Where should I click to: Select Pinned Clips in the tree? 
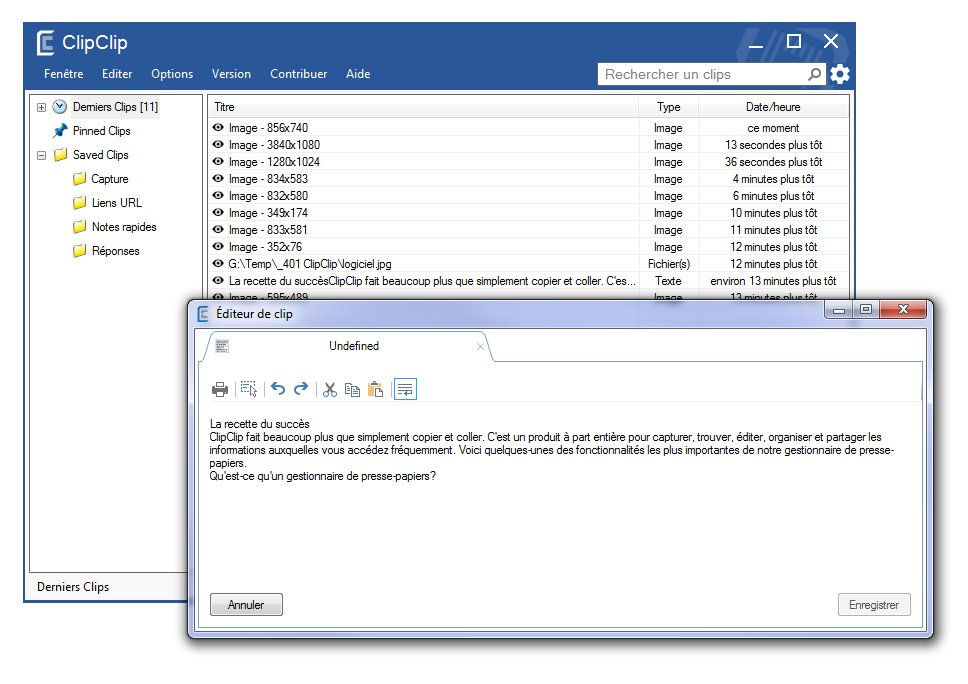(x=101, y=131)
